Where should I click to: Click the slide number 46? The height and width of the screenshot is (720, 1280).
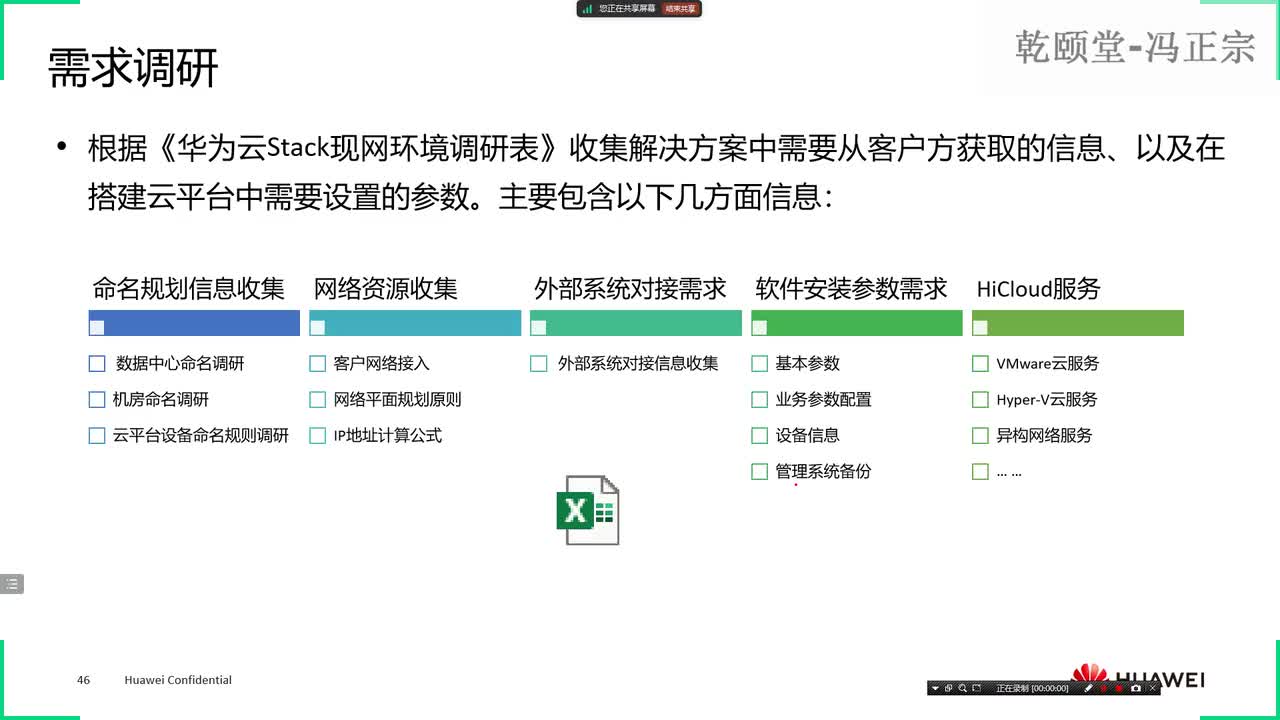point(83,680)
